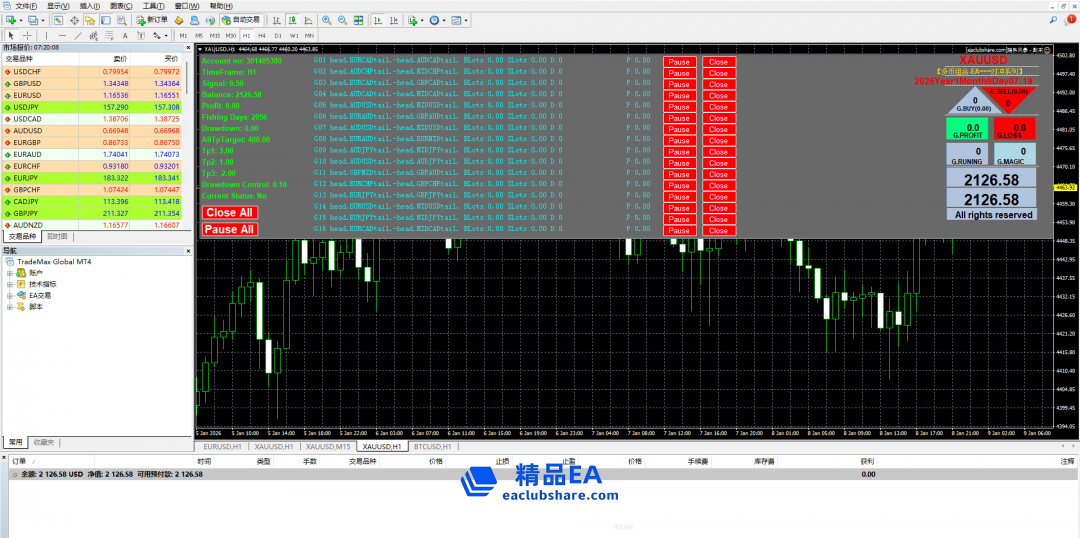1080x538 pixels.
Task: Expand the 技术指标 tree node
Action: tap(9, 284)
